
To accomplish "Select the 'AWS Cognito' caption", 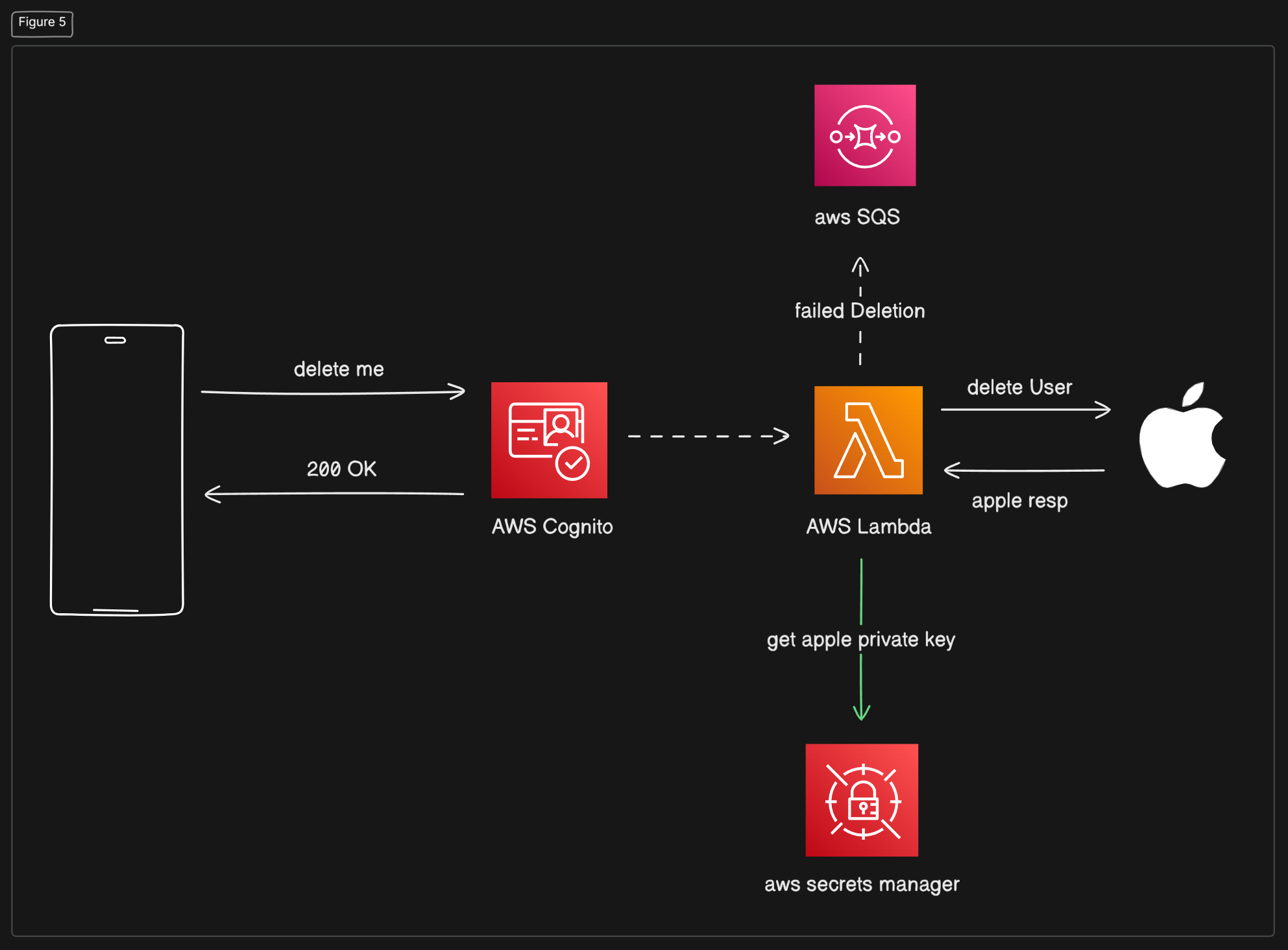I will pyautogui.click(x=552, y=526).
